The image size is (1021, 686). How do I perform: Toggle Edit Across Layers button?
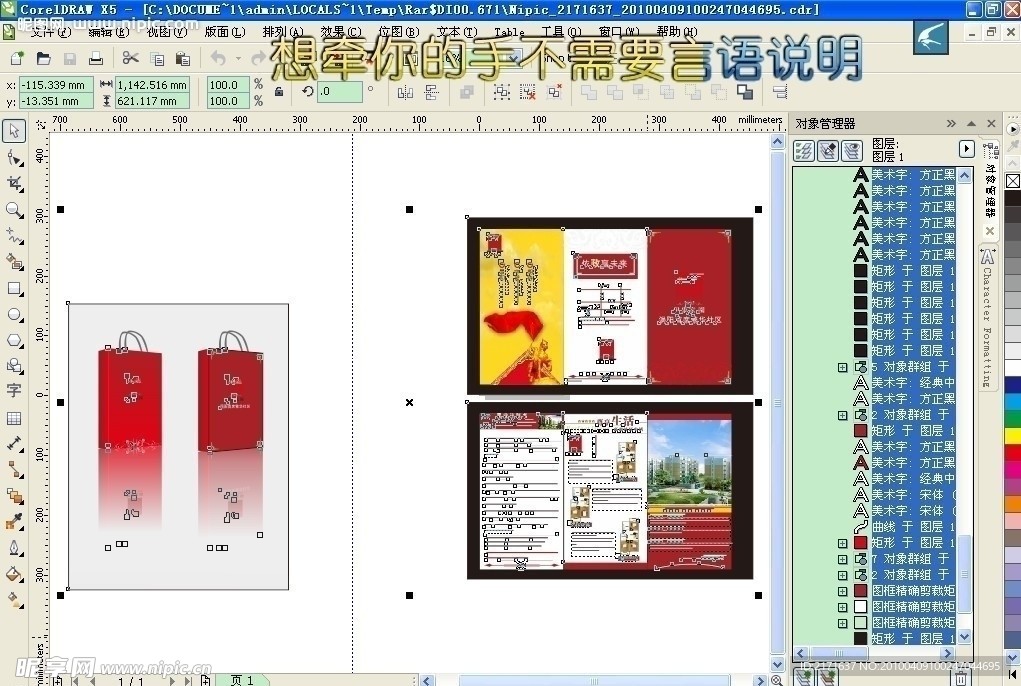[827, 150]
